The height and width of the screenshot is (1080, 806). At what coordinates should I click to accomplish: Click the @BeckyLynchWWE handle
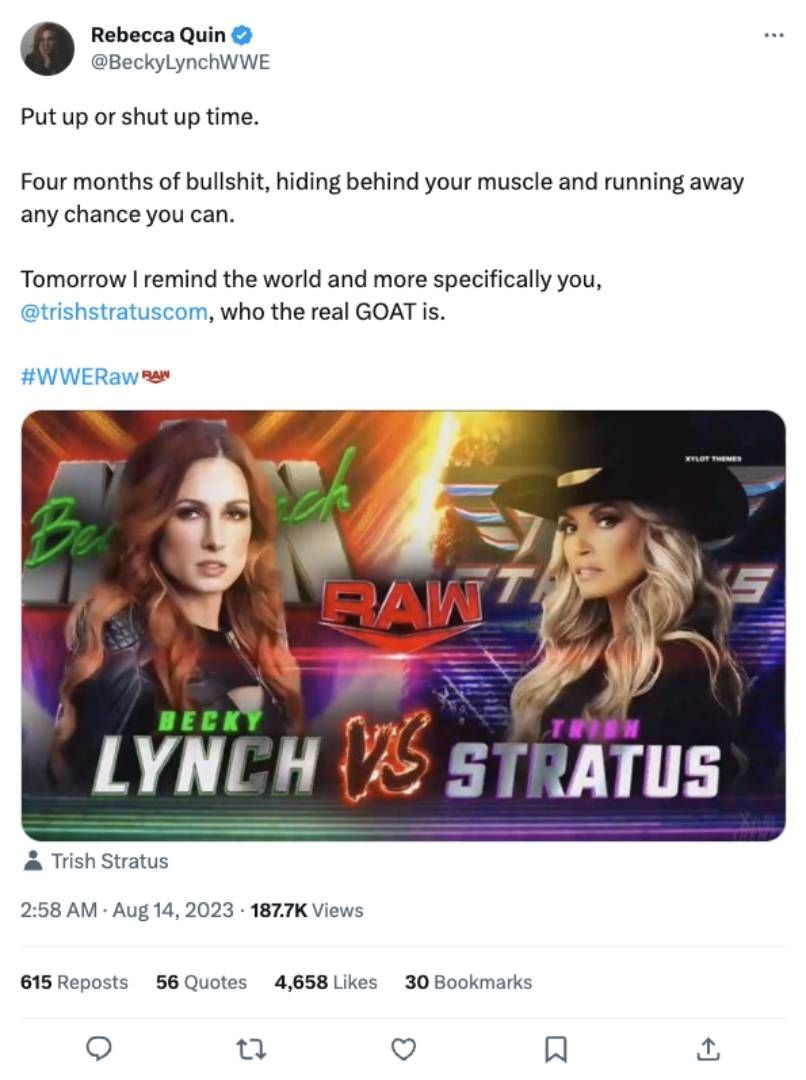point(180,62)
